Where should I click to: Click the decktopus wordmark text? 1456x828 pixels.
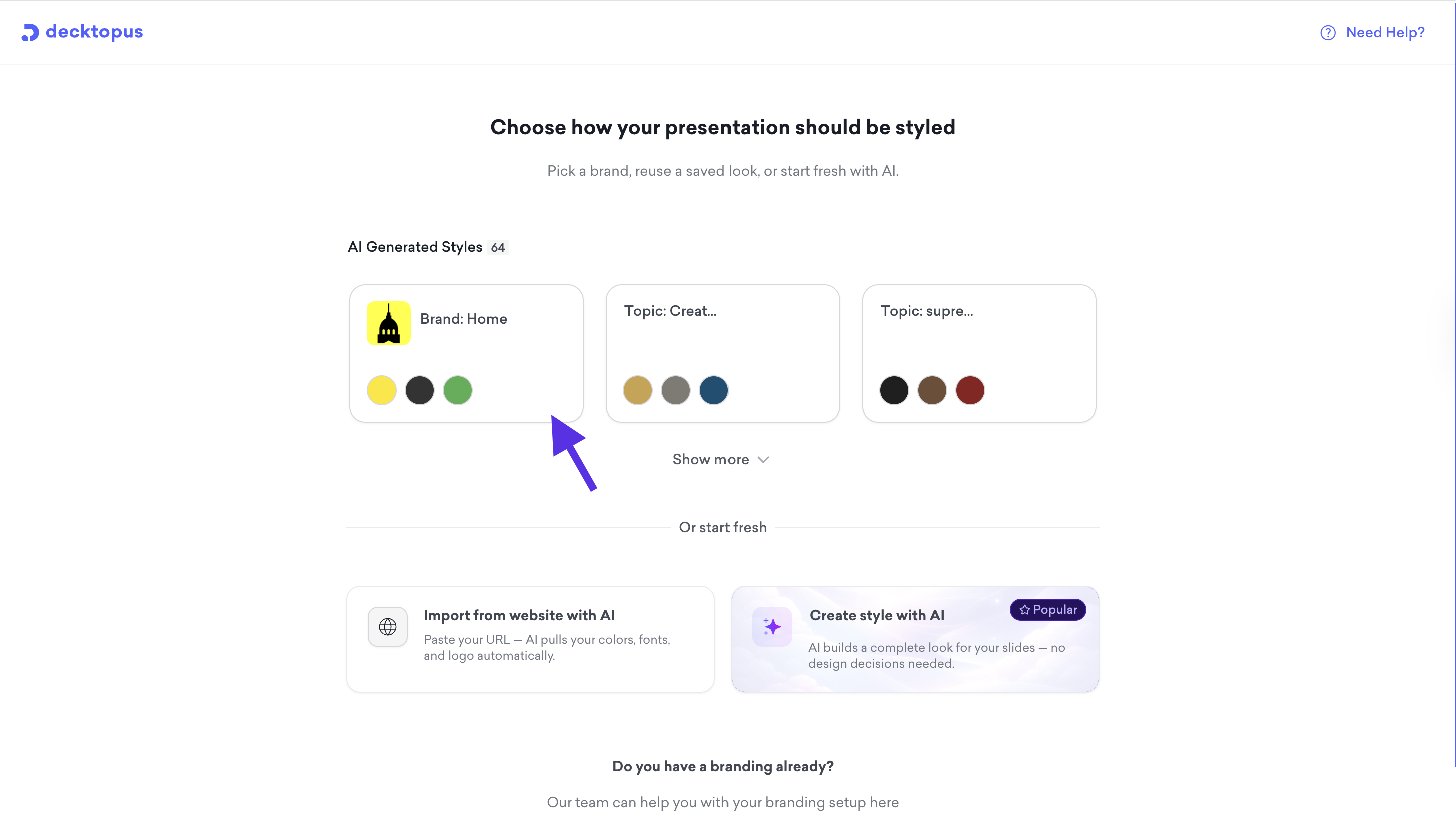click(94, 31)
